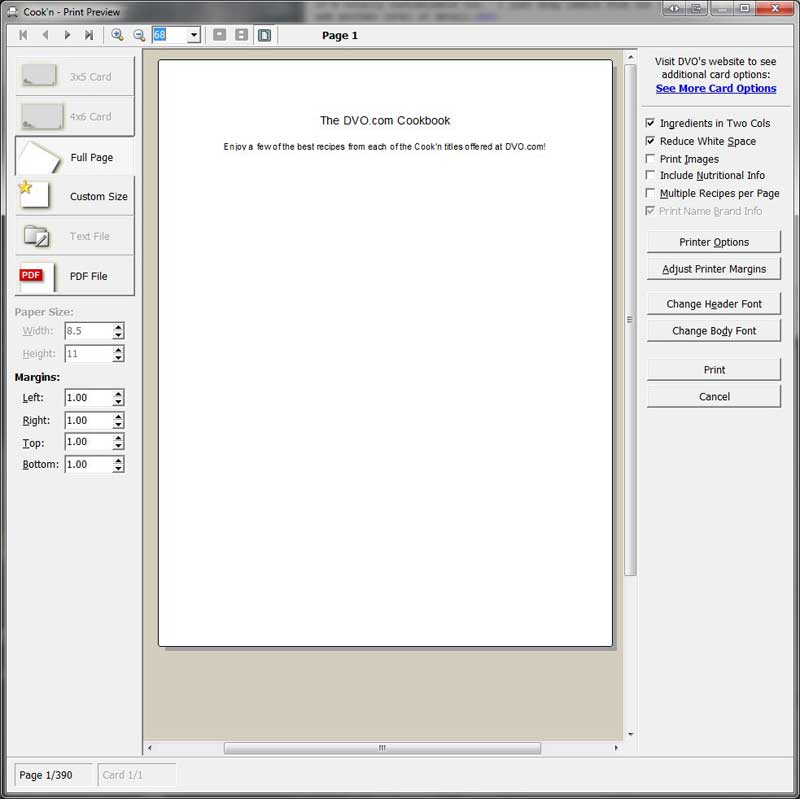The image size is (800, 799).
Task: Enable Print Images checkbox
Action: pos(650,159)
